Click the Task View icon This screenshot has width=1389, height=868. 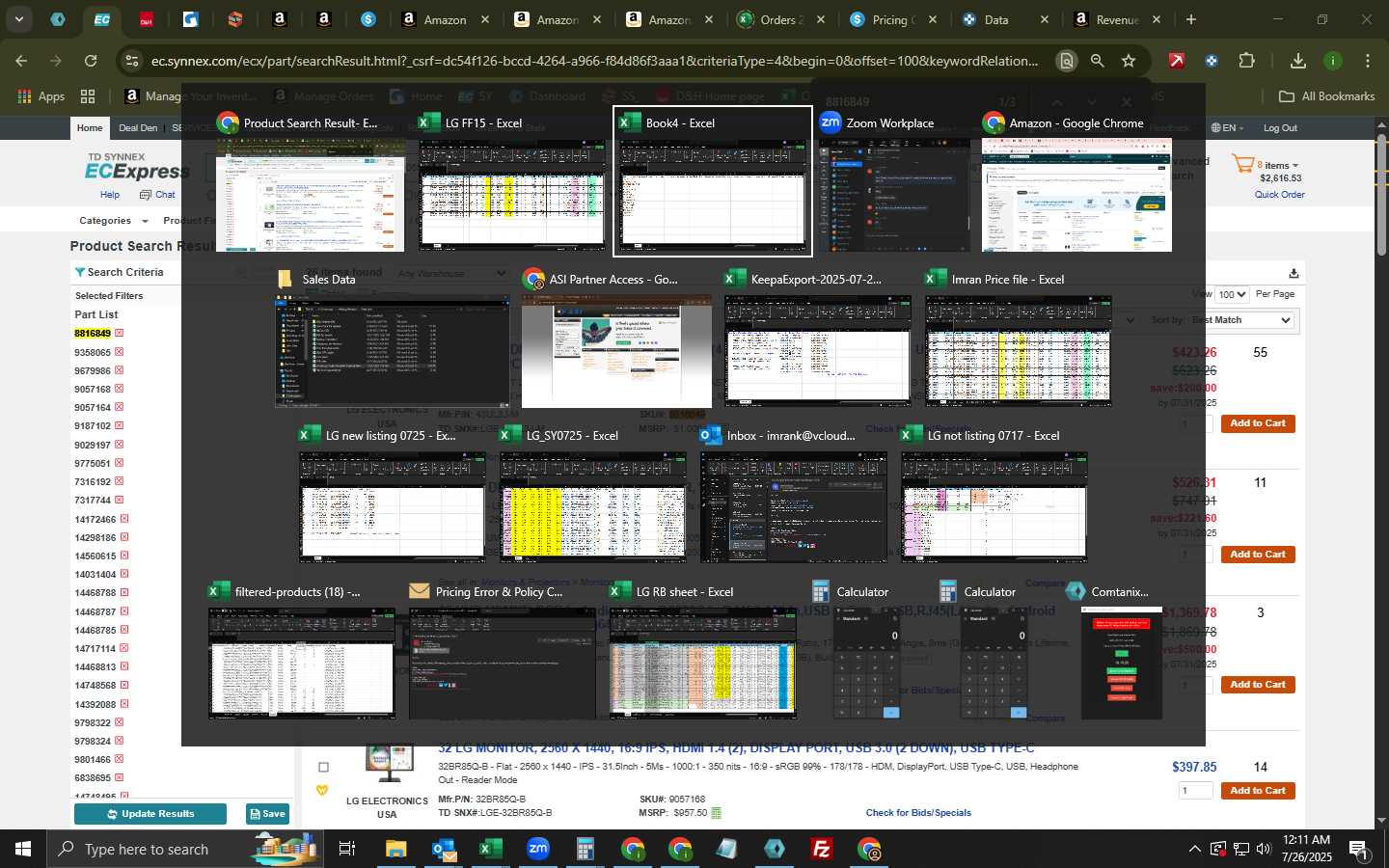346,849
